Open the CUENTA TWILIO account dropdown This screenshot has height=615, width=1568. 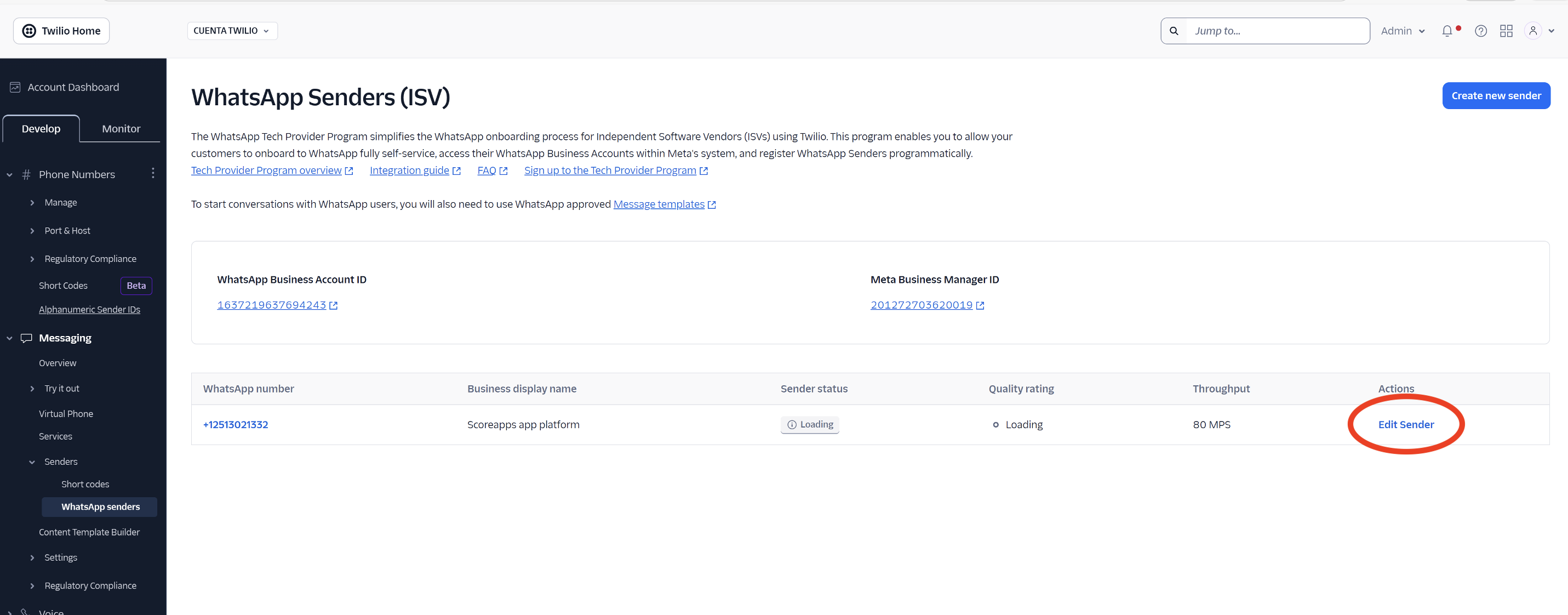(x=232, y=31)
